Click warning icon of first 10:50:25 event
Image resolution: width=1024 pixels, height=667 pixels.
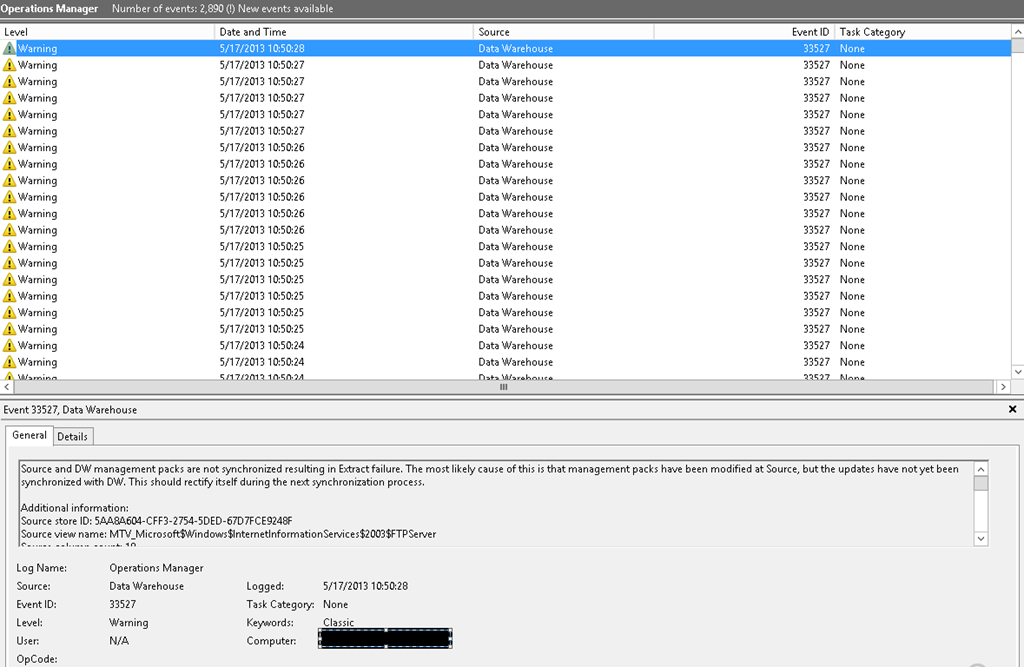coord(10,246)
